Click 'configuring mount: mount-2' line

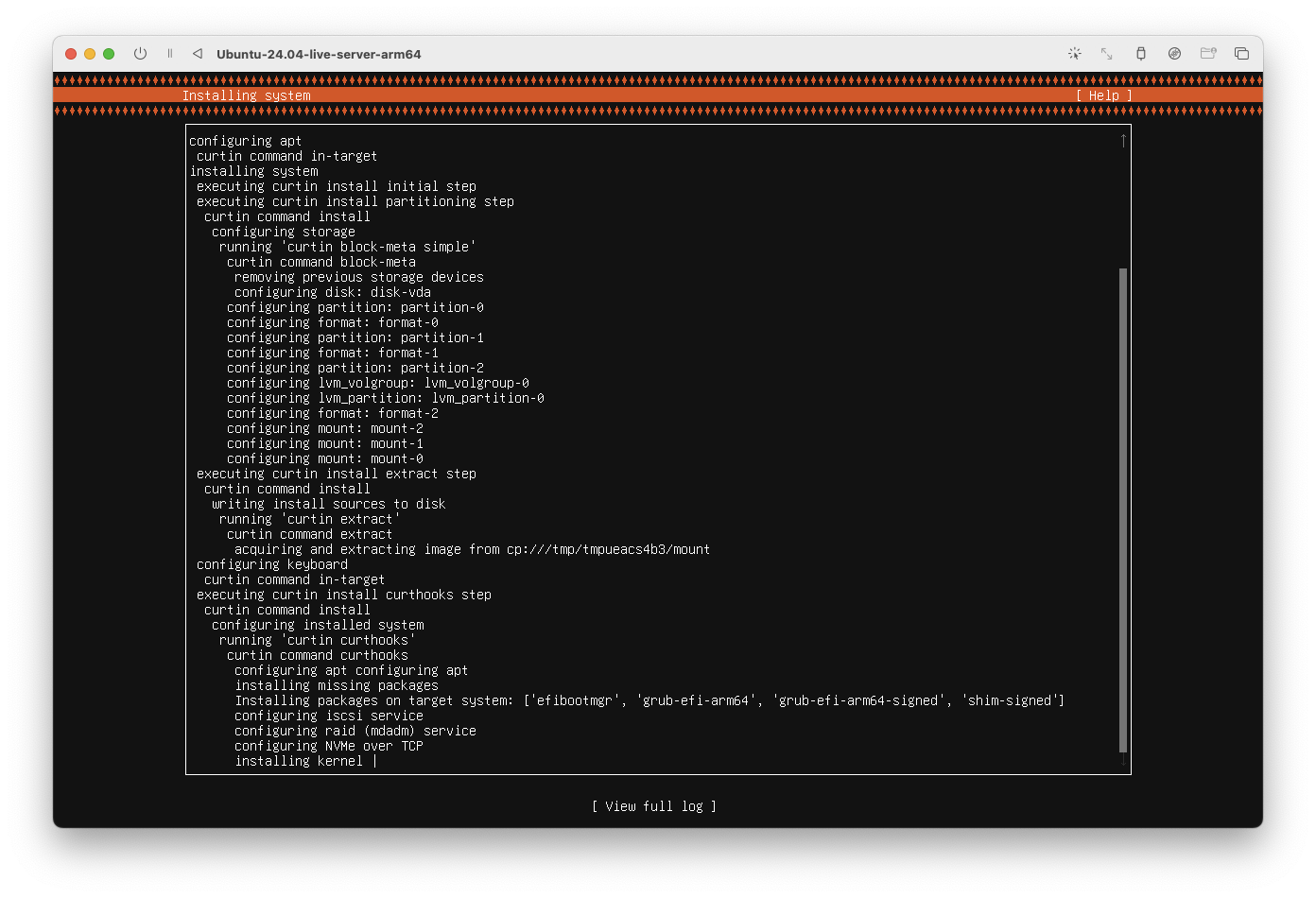(x=325, y=428)
